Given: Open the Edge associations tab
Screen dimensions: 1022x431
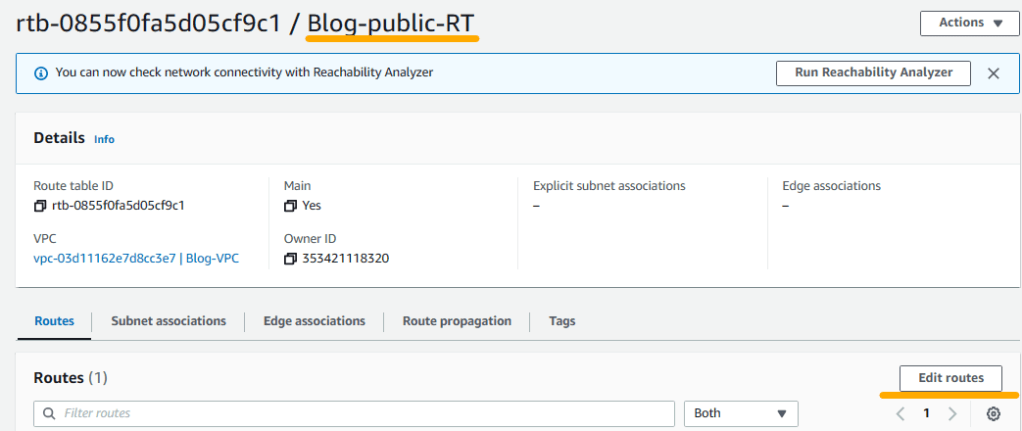Looking at the screenshot, I should tap(314, 321).
